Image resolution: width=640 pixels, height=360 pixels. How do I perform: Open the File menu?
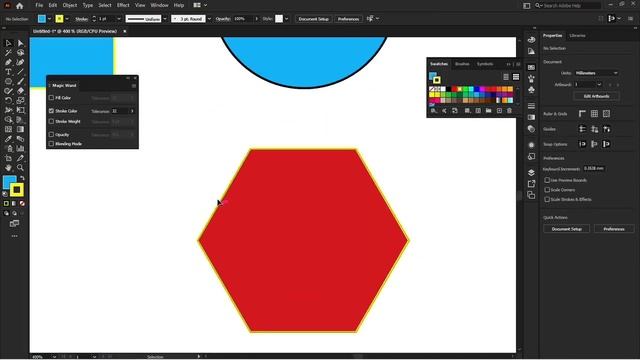pyautogui.click(x=39, y=5)
